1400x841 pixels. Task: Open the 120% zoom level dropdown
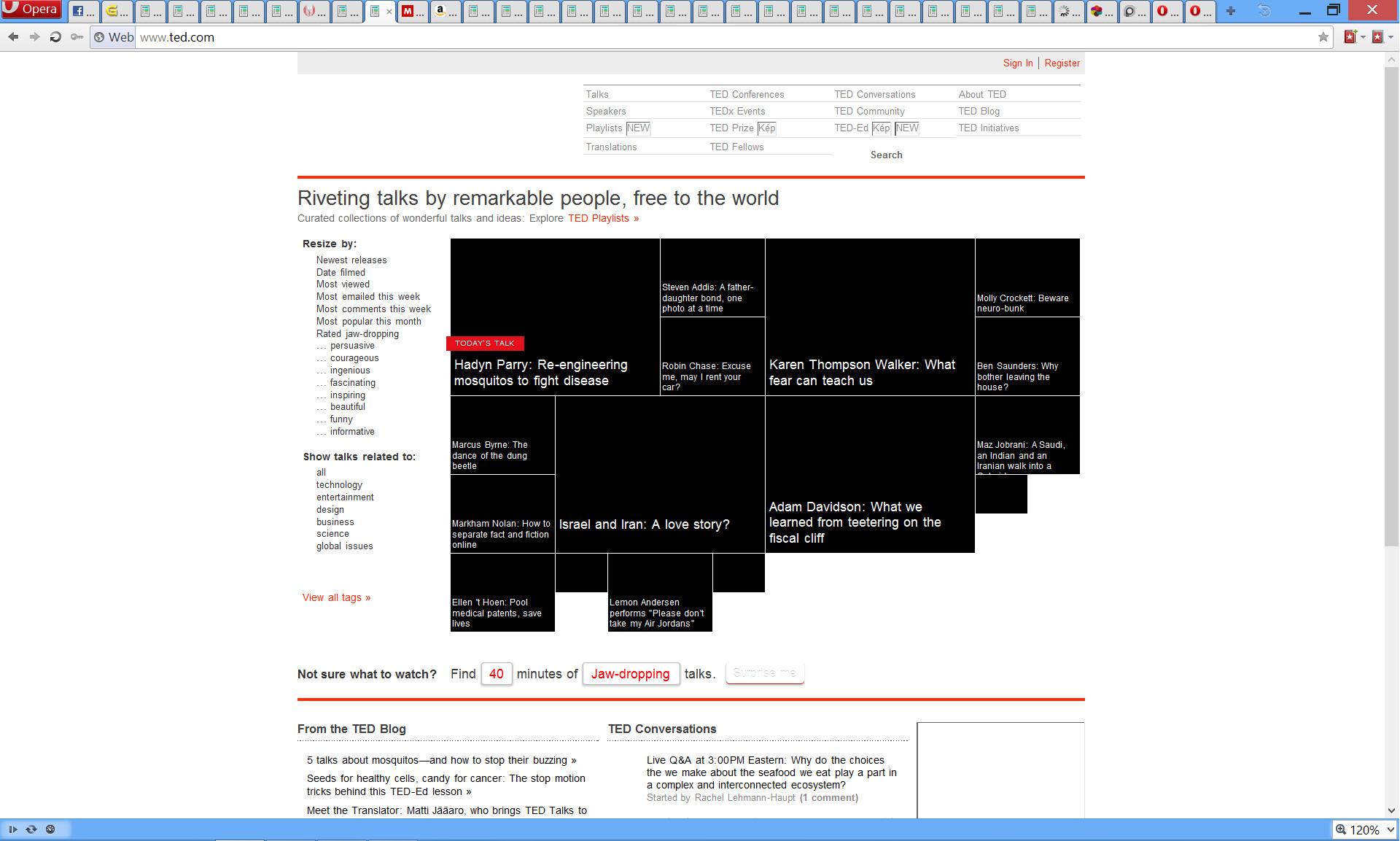(x=1365, y=830)
